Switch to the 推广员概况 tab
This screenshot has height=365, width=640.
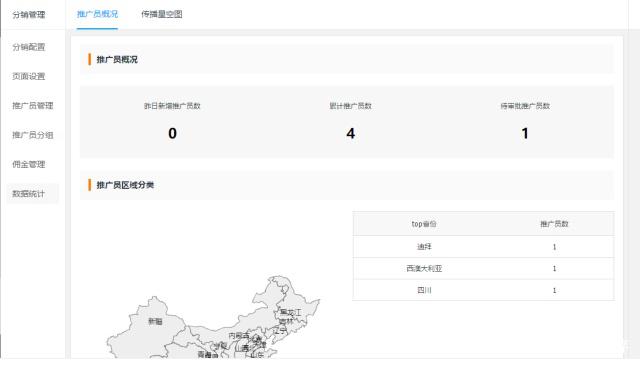tap(97, 14)
